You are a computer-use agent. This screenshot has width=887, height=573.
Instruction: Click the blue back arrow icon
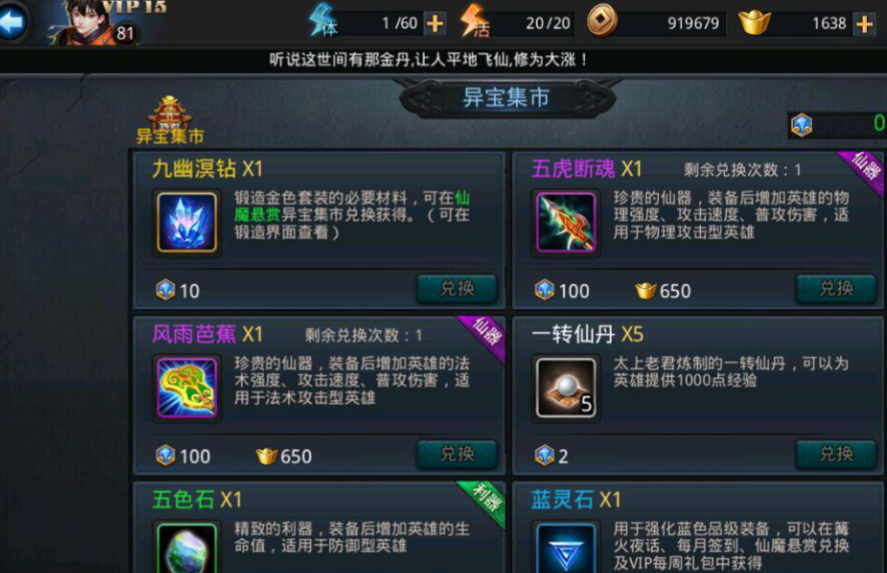[14, 21]
